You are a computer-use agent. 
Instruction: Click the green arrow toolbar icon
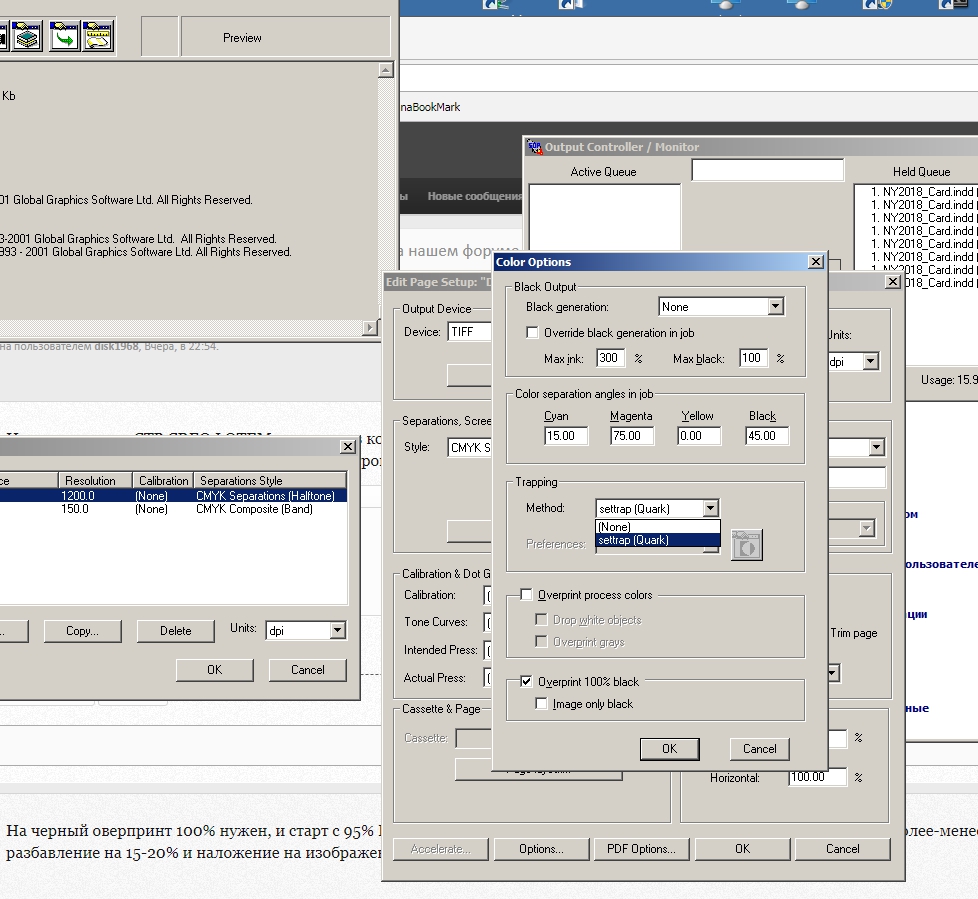[64, 38]
